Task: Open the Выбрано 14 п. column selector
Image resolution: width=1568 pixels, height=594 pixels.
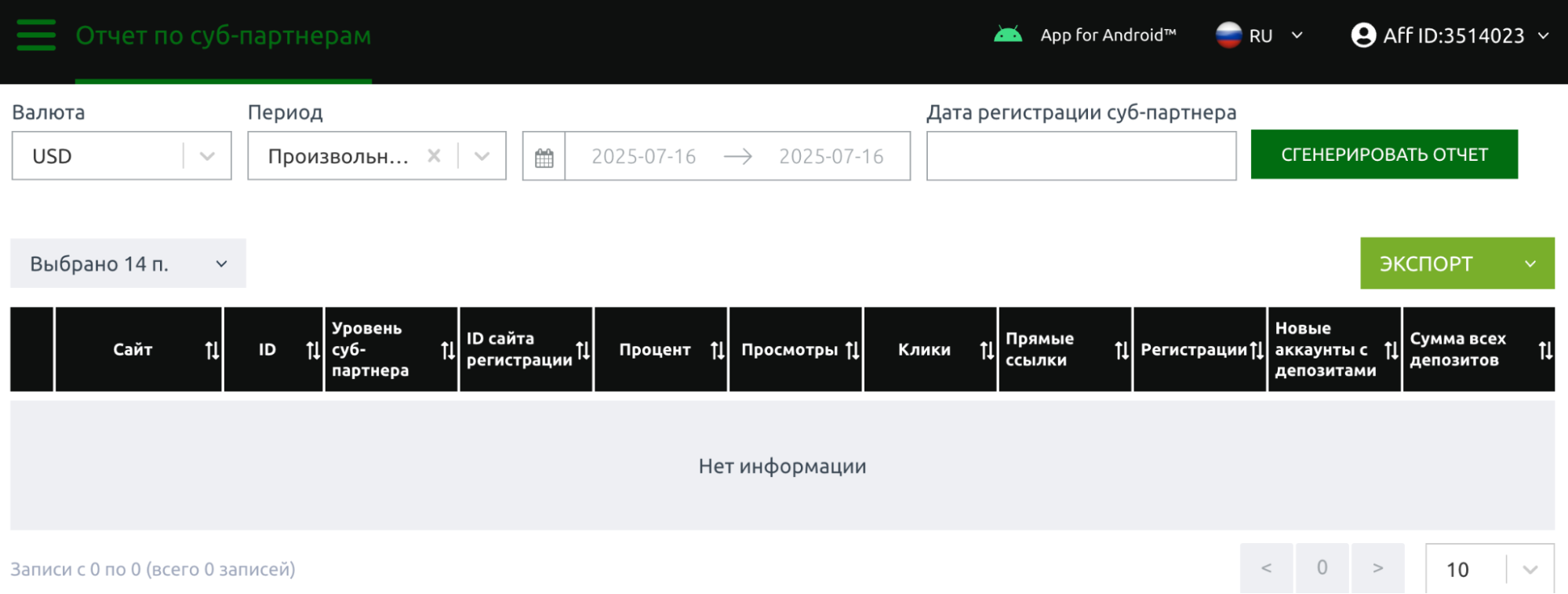Action: point(128,264)
